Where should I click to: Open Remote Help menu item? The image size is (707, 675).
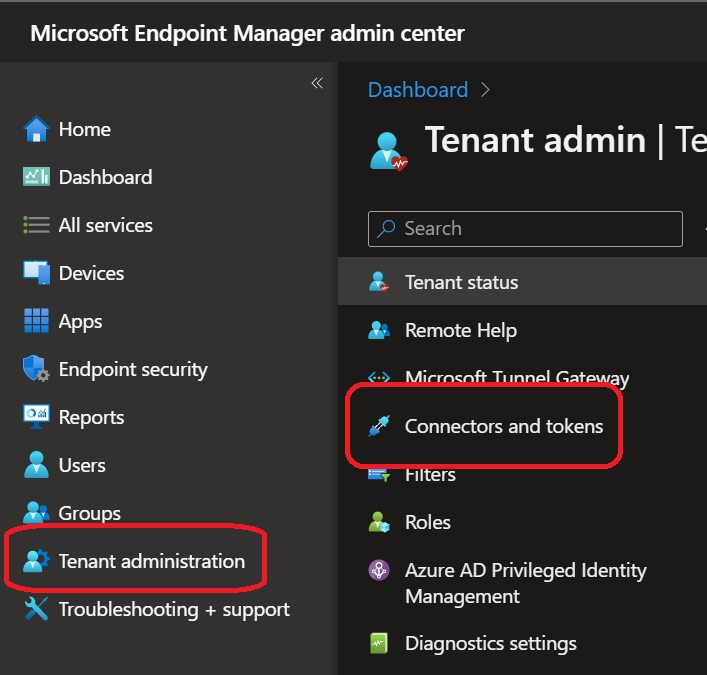[x=460, y=330]
